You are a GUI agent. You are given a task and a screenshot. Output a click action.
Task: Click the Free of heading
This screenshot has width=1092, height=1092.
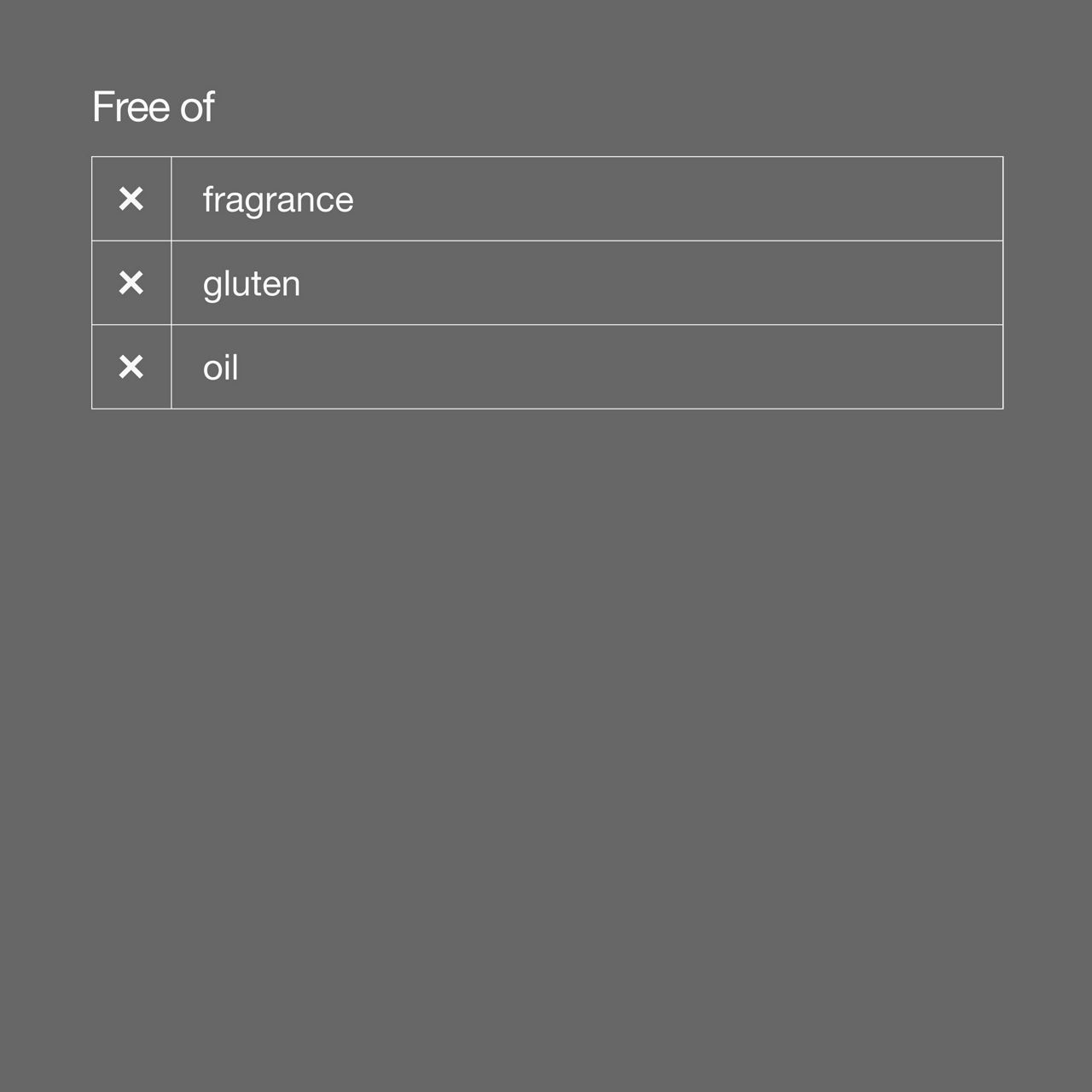pyautogui.click(x=153, y=107)
